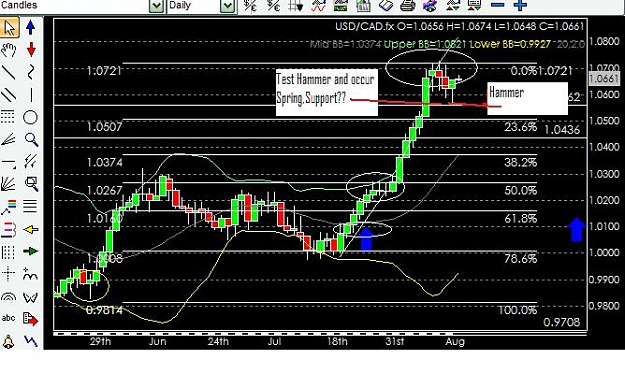Select the bell alert tool
Viewport: 625px width, 374px height.
coord(8,341)
